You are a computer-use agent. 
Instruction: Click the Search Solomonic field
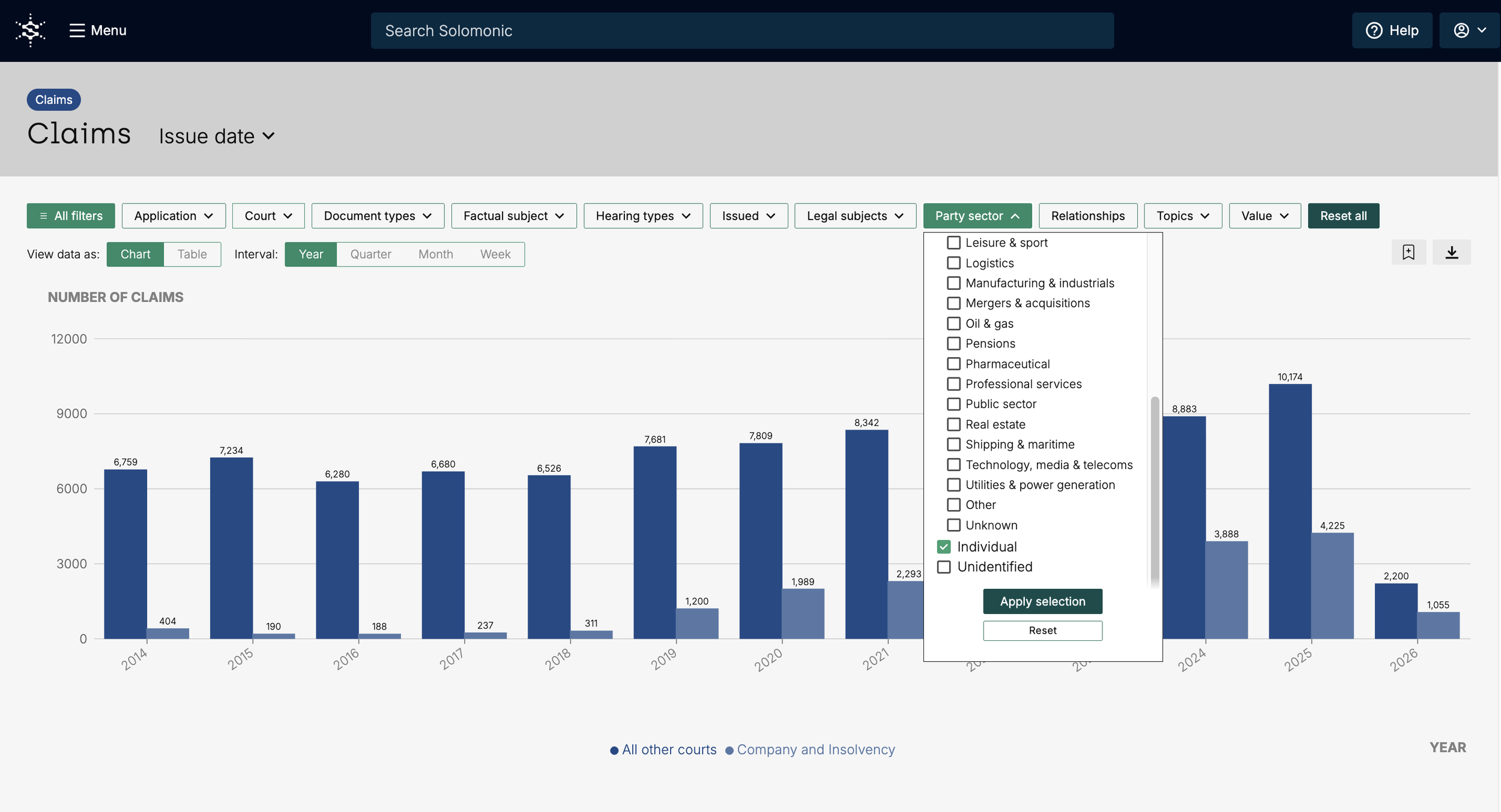click(742, 31)
